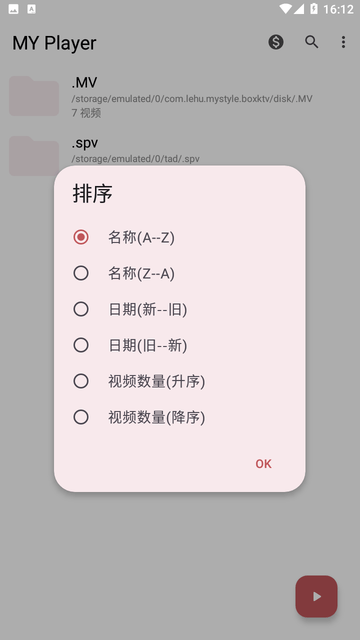Screen dimensions: 360x640
Task: Tap the dollar coin icon in toolbar
Action: (x=276, y=42)
